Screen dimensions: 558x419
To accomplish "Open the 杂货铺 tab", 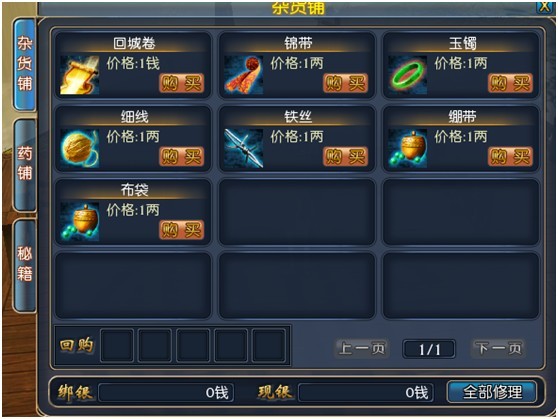I will click(x=25, y=64).
